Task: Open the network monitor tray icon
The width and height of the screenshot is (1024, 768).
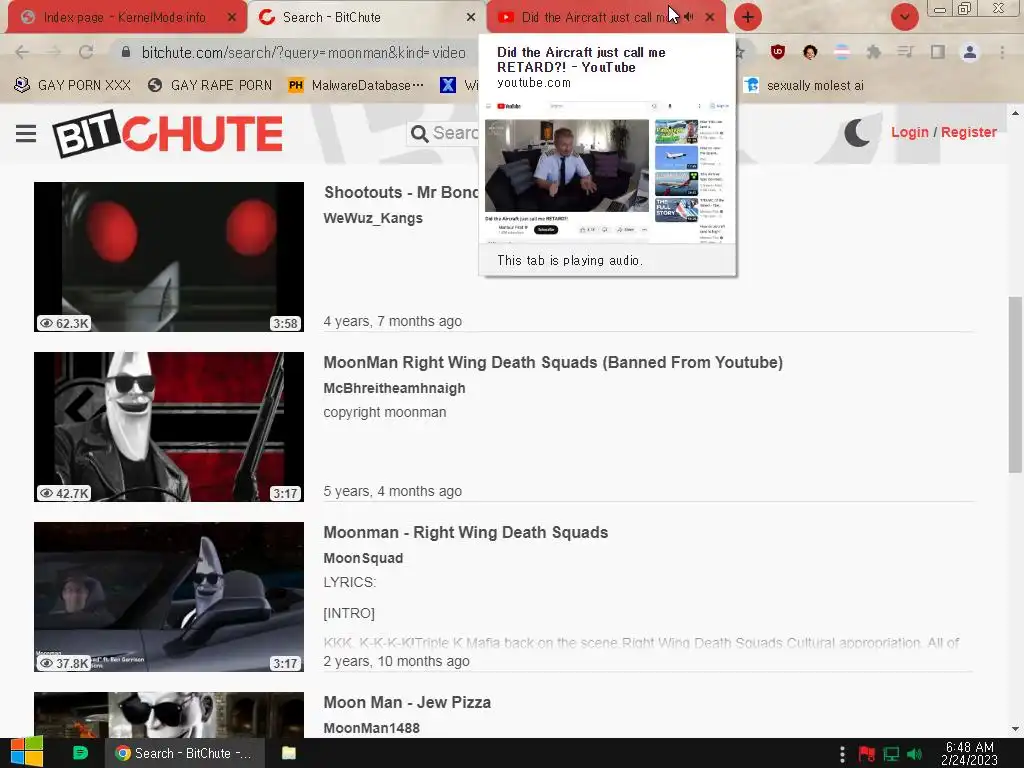Action: coord(891,754)
